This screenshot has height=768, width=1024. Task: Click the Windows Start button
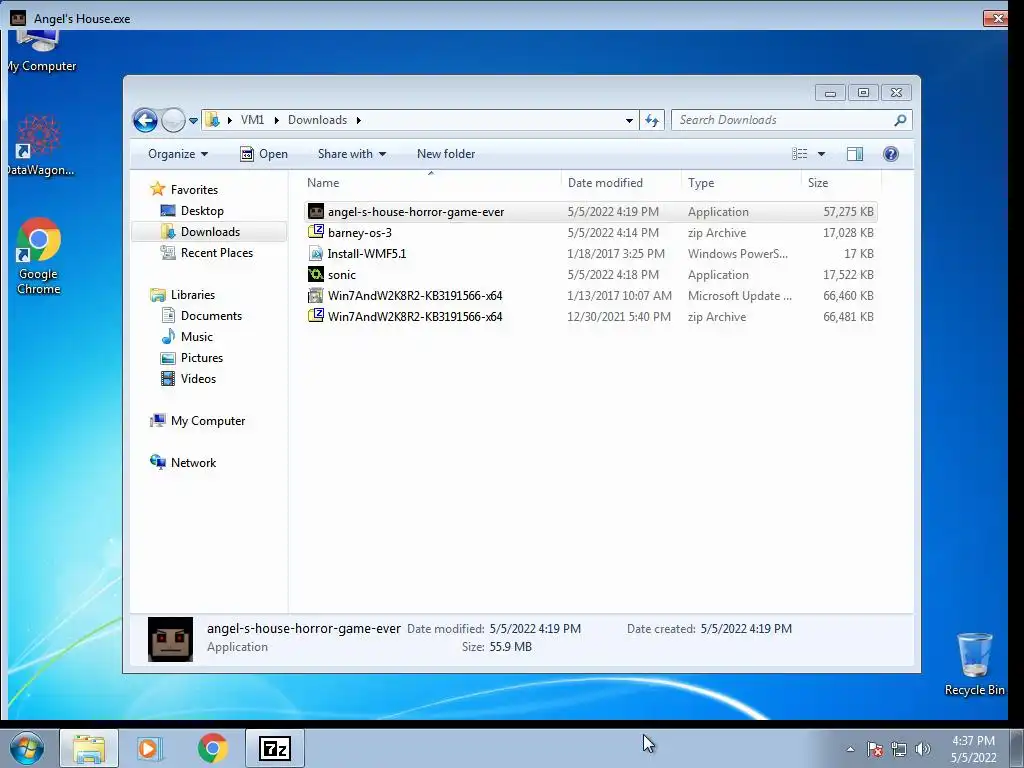27,748
